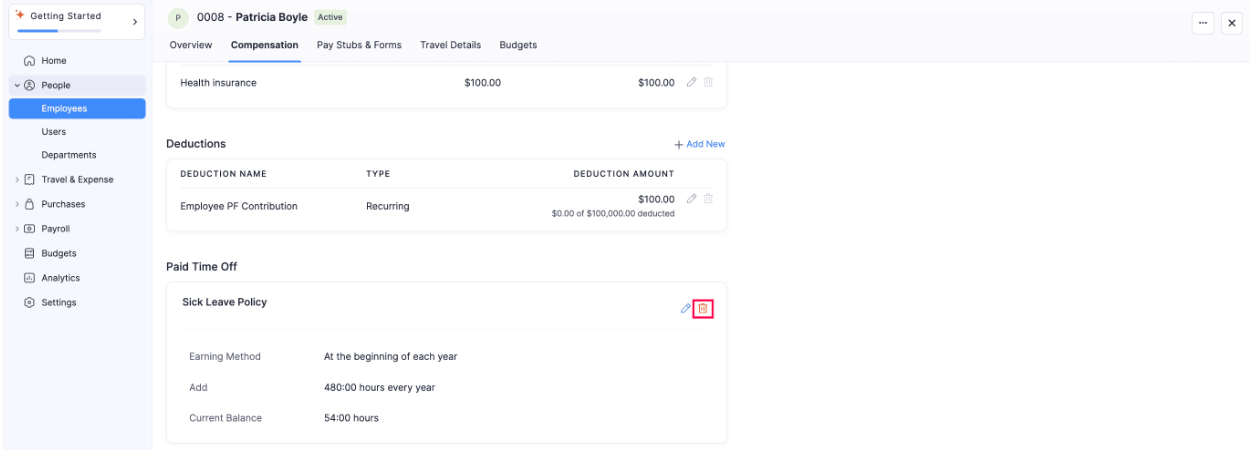Close the employee details panel
Image resolution: width=1256 pixels, height=450 pixels.
click(1231, 23)
